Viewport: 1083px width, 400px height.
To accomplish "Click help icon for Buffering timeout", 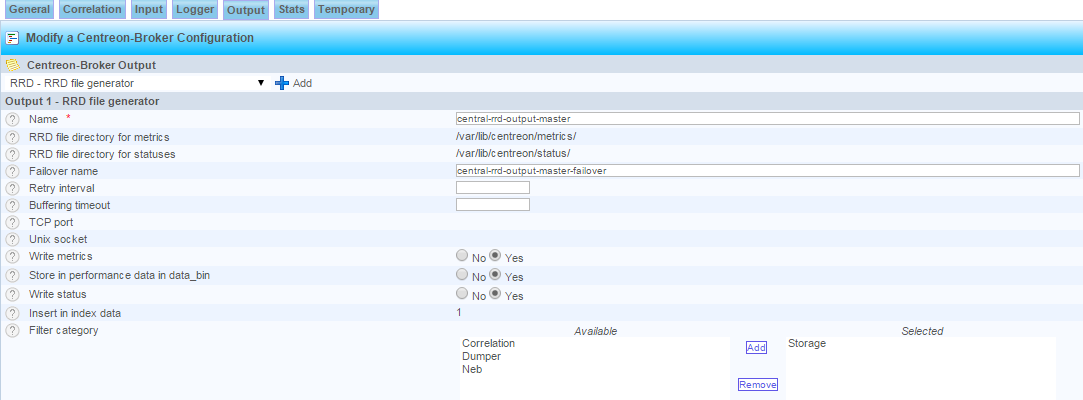I will [x=12, y=205].
